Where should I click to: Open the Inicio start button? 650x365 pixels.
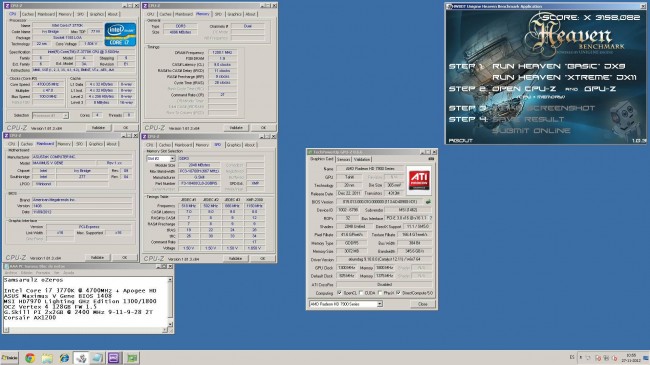(x=9, y=358)
